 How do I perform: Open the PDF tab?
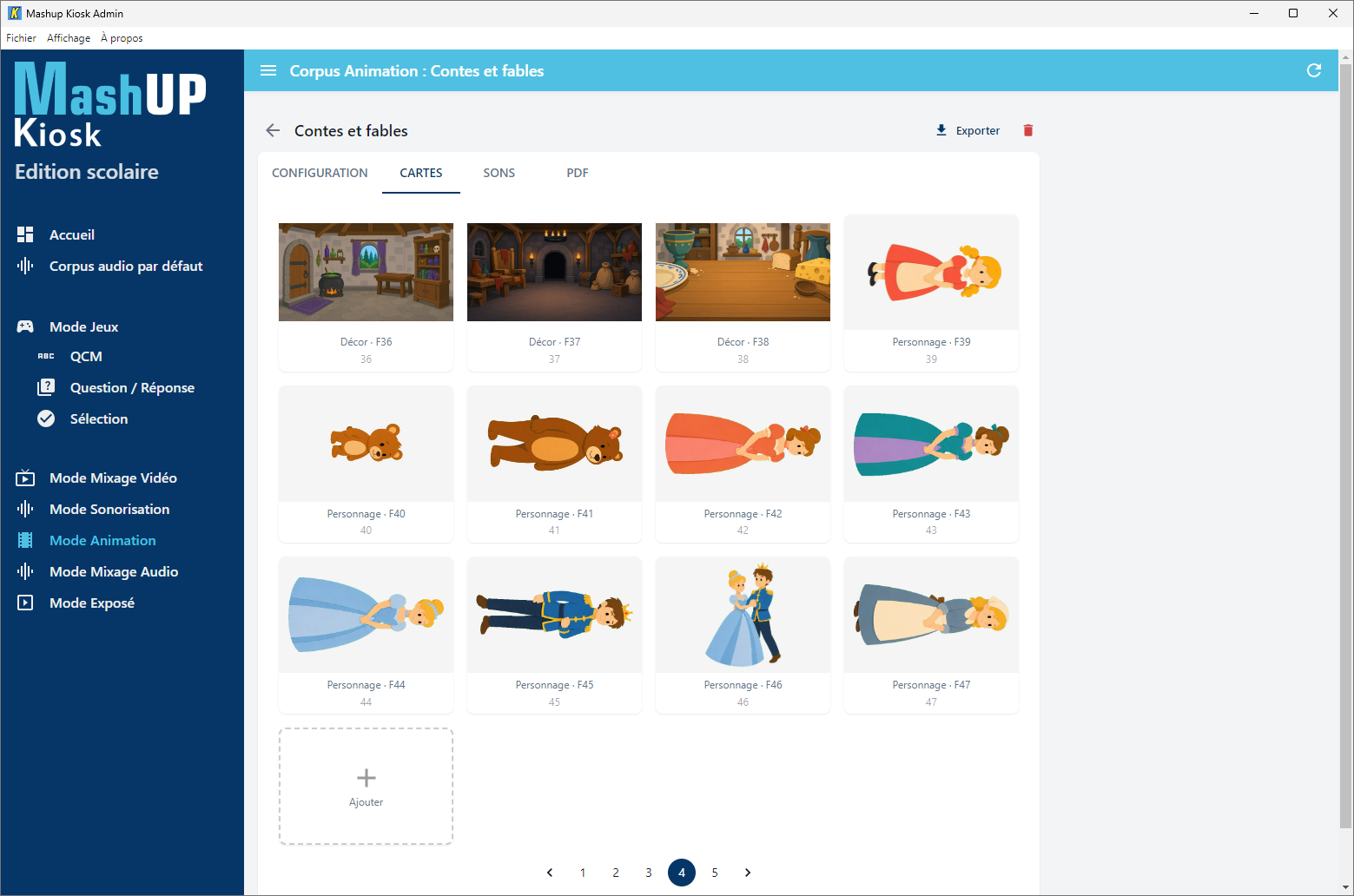[x=578, y=173]
